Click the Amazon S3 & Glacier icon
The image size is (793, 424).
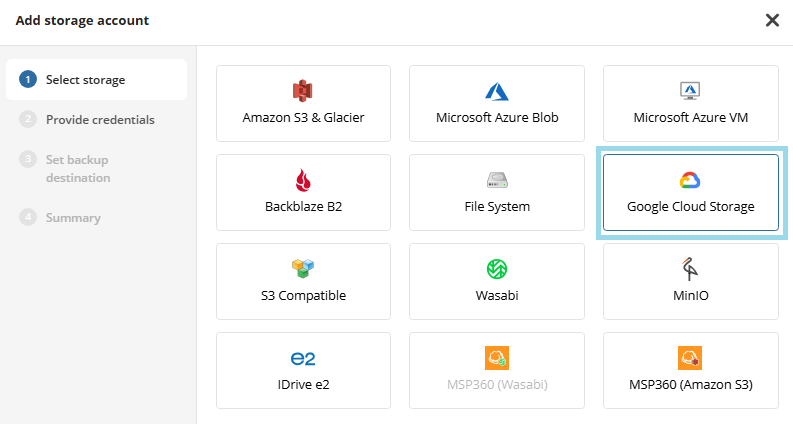pyautogui.click(x=303, y=91)
